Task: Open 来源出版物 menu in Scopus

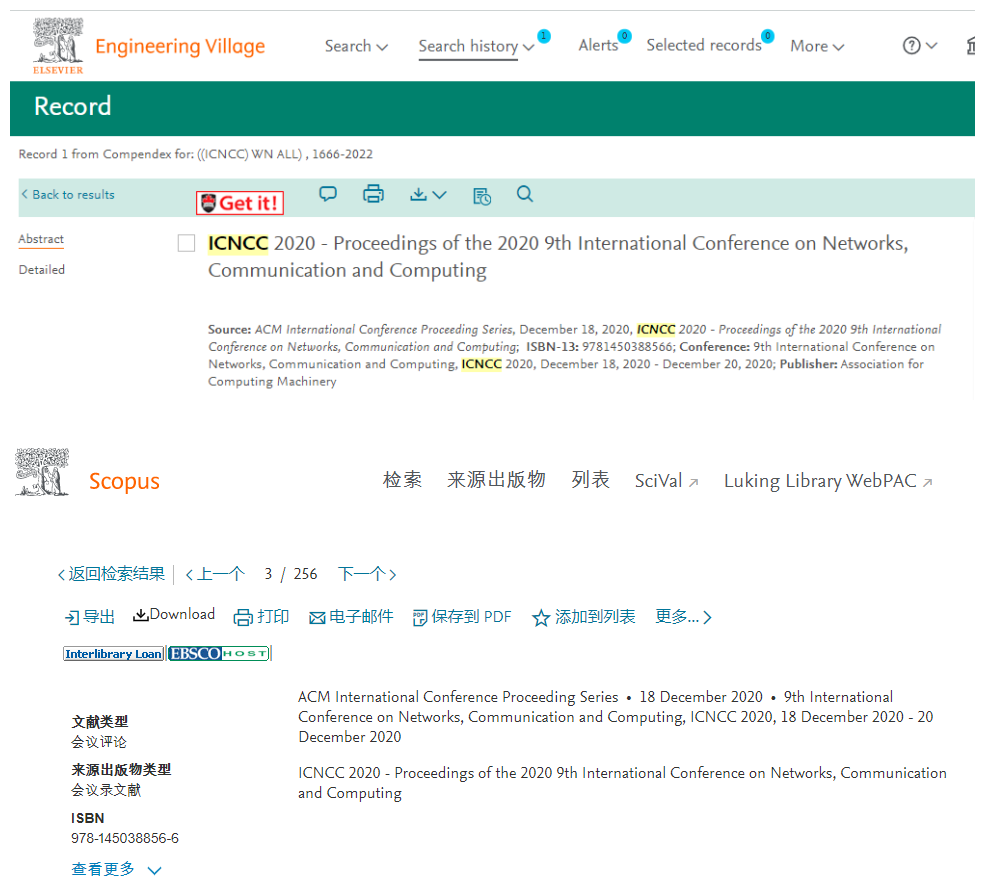Action: [496, 480]
